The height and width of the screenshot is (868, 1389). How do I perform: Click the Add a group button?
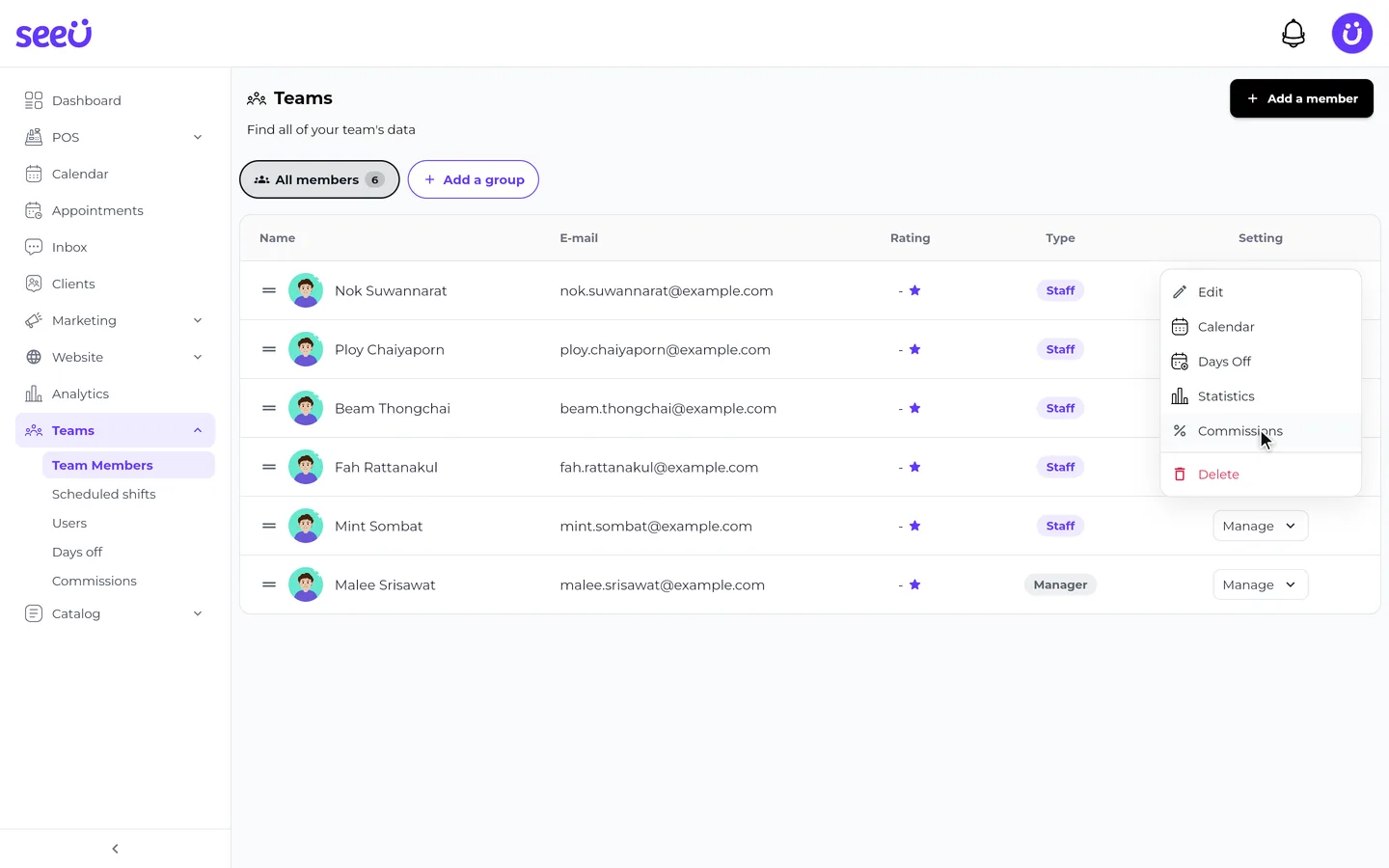[x=473, y=179]
